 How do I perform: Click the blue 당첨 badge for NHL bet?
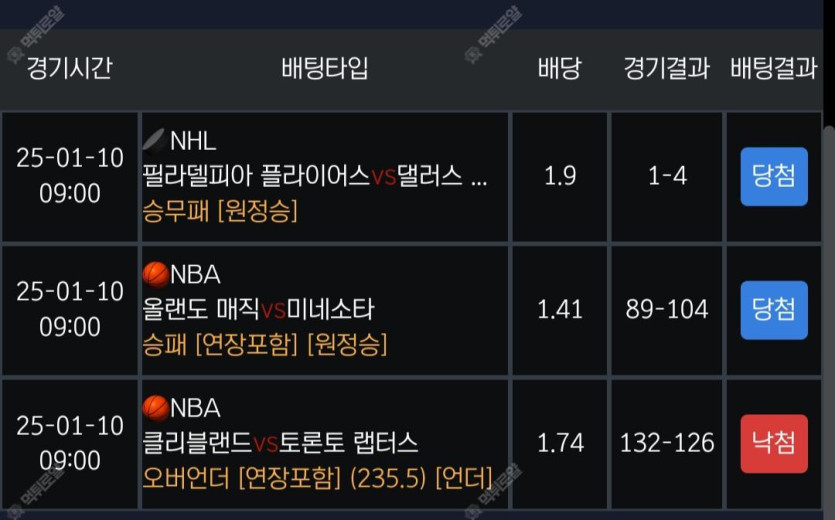pyautogui.click(x=774, y=176)
